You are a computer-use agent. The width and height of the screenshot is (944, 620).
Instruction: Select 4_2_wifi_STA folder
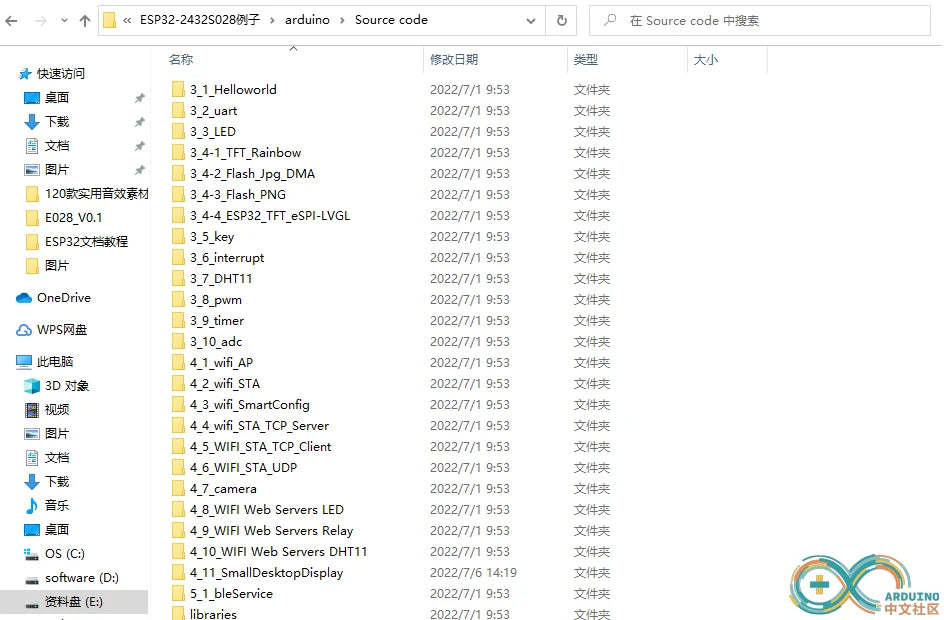(x=225, y=384)
